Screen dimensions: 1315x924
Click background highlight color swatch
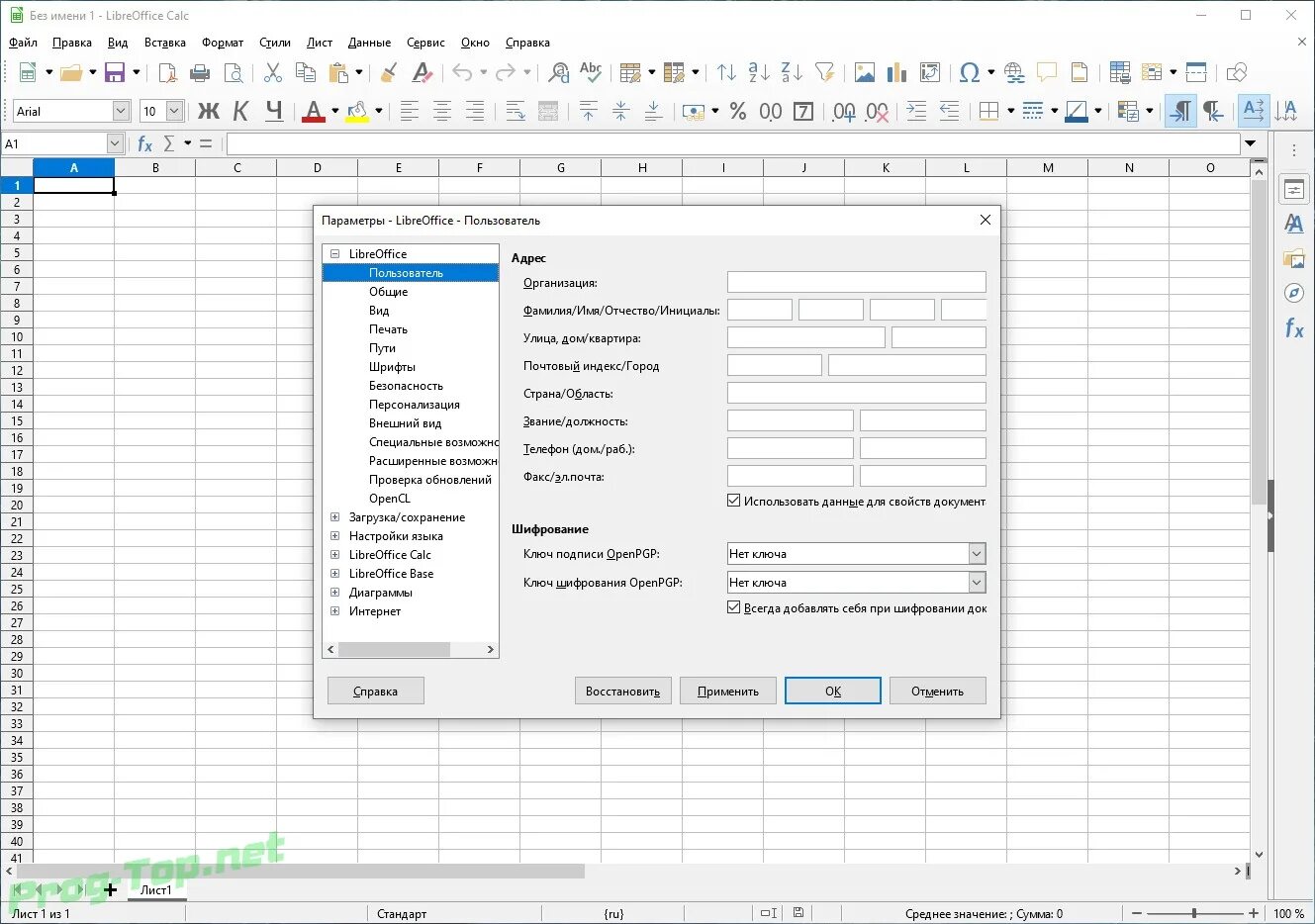click(357, 111)
